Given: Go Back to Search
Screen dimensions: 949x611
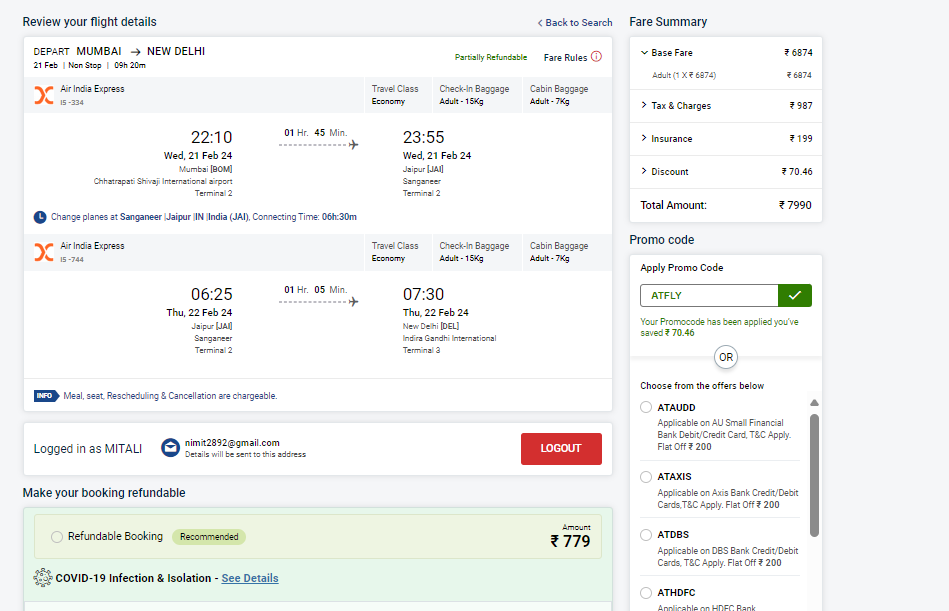Looking at the screenshot, I should point(575,22).
